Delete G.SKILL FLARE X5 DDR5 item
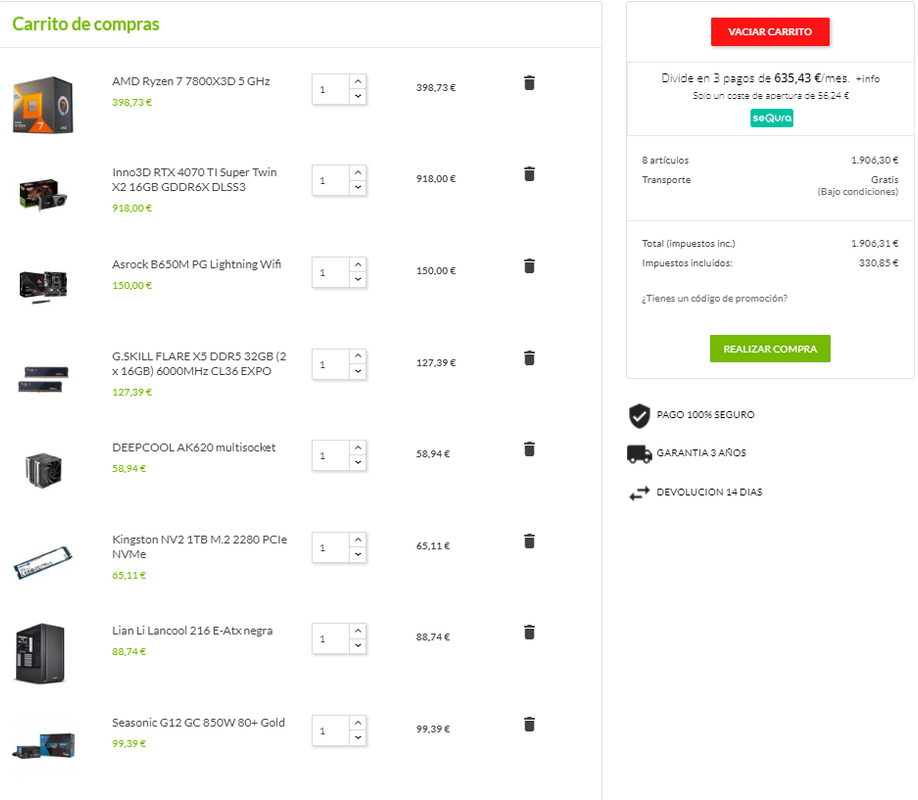 tap(529, 358)
